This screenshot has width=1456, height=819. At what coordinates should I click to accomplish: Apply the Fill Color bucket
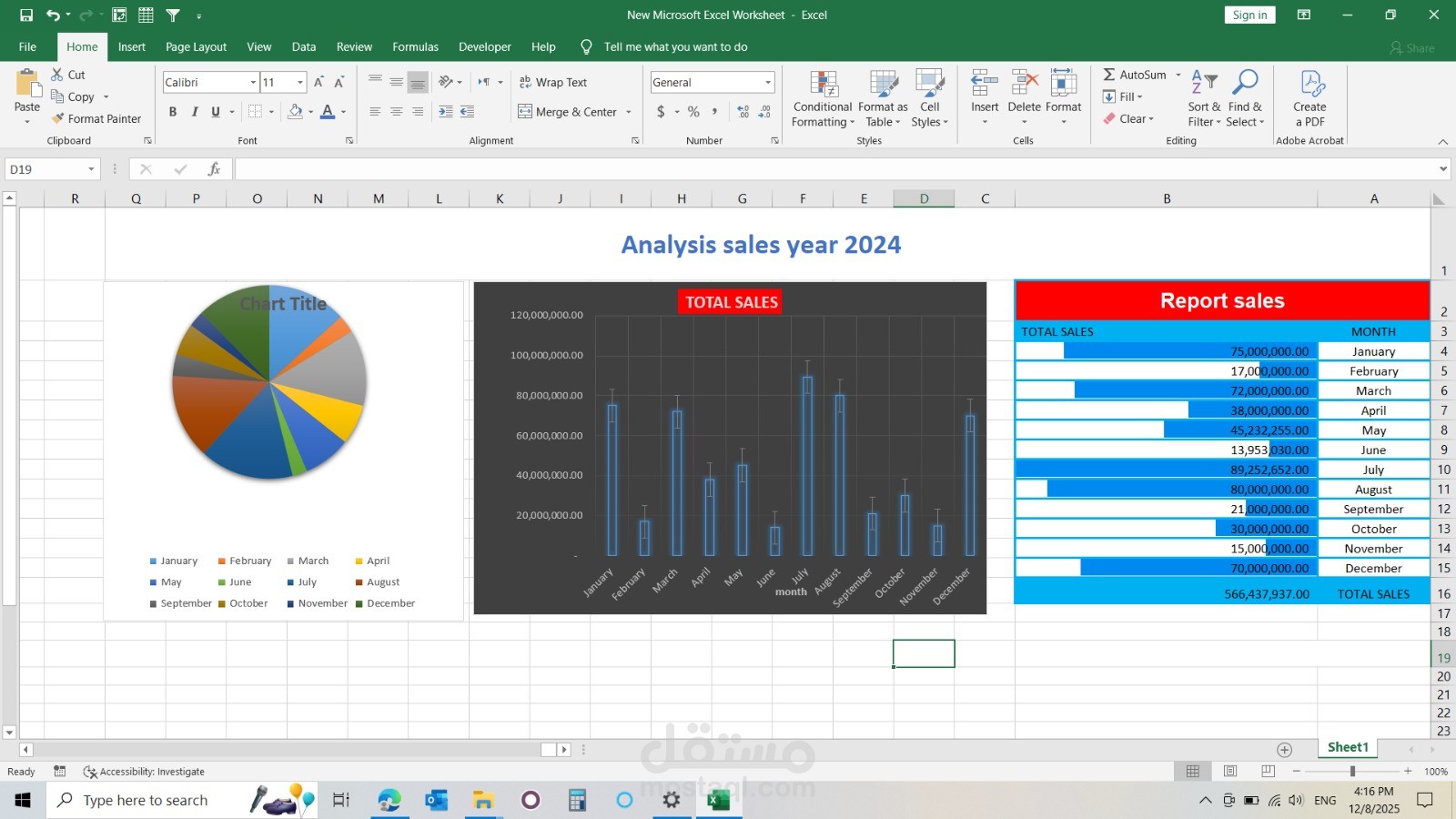pos(295,112)
